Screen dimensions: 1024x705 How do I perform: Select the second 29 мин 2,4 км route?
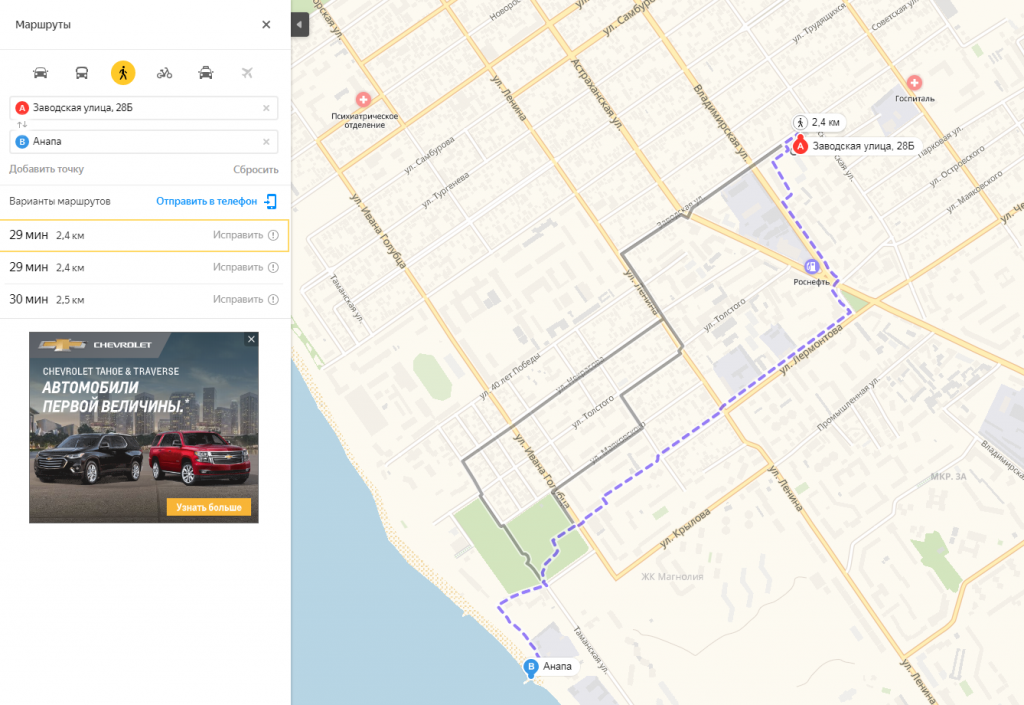coord(144,267)
